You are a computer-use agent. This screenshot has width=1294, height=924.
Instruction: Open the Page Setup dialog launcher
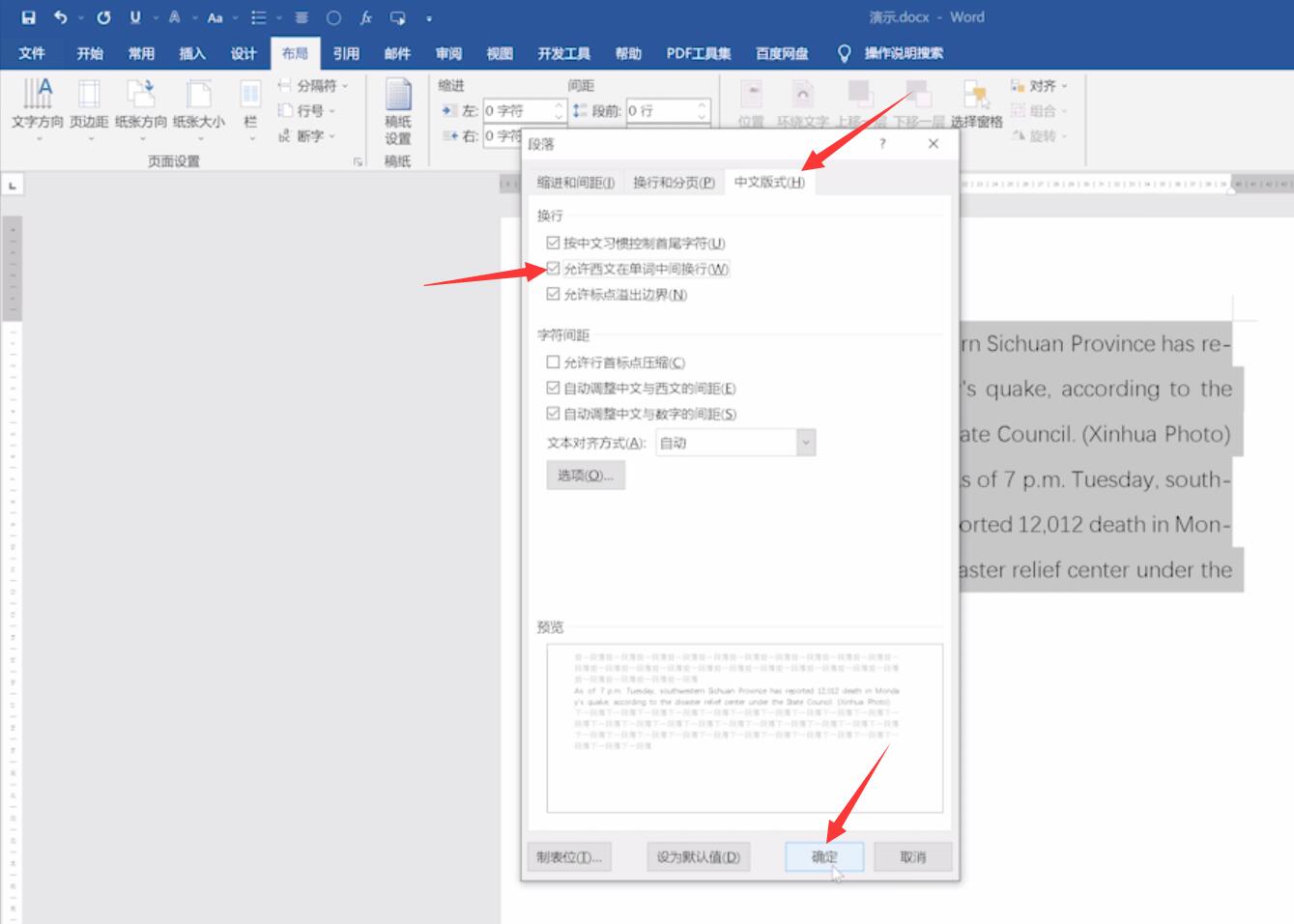(x=358, y=161)
